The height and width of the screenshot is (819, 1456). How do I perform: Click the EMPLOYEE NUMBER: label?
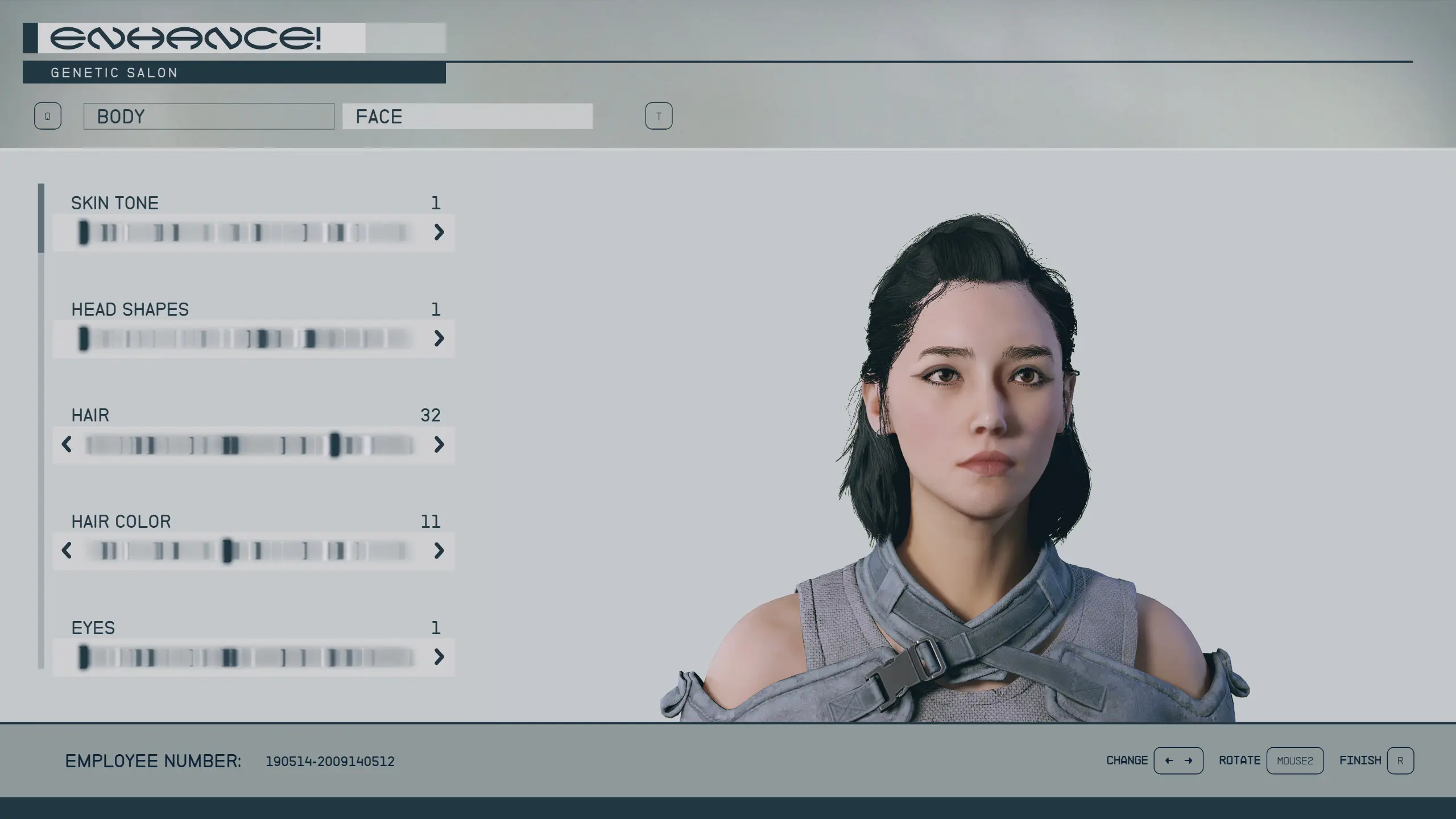pos(153,761)
